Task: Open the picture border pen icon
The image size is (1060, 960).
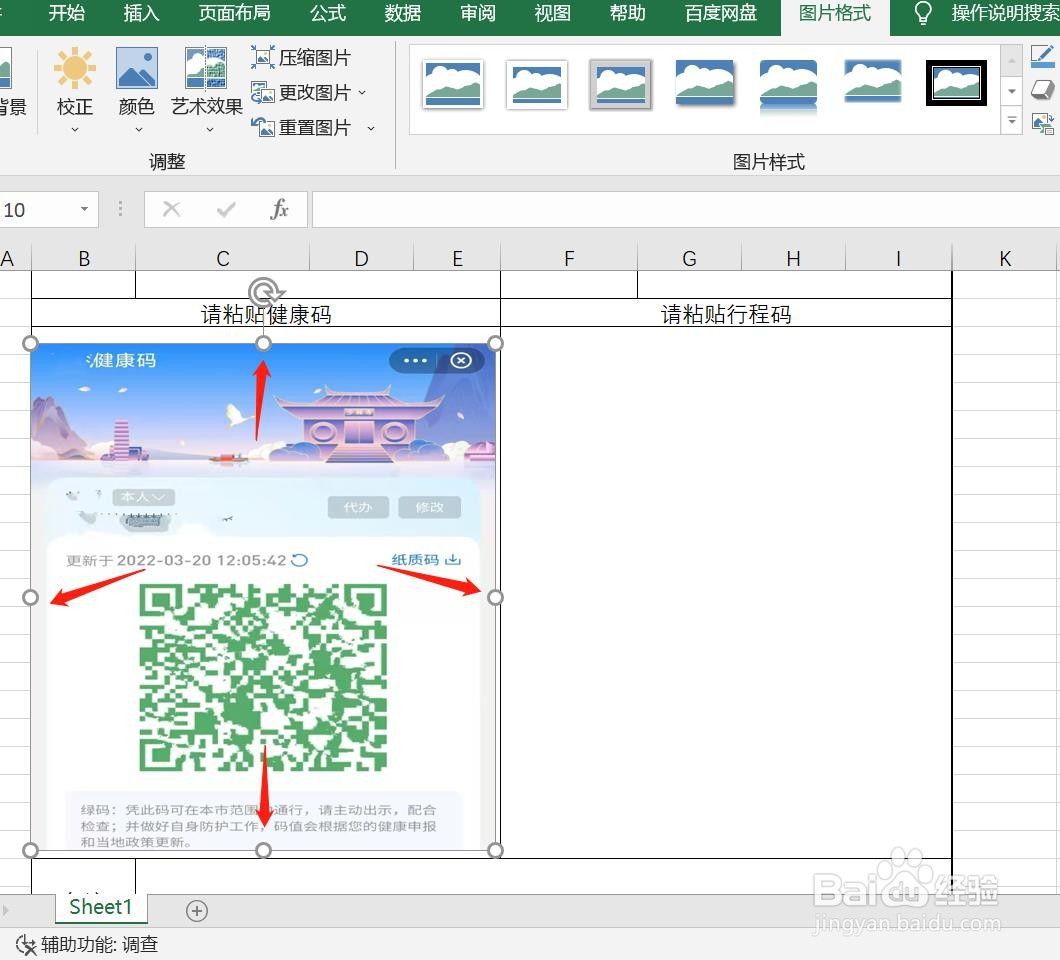Action: click(x=1042, y=55)
